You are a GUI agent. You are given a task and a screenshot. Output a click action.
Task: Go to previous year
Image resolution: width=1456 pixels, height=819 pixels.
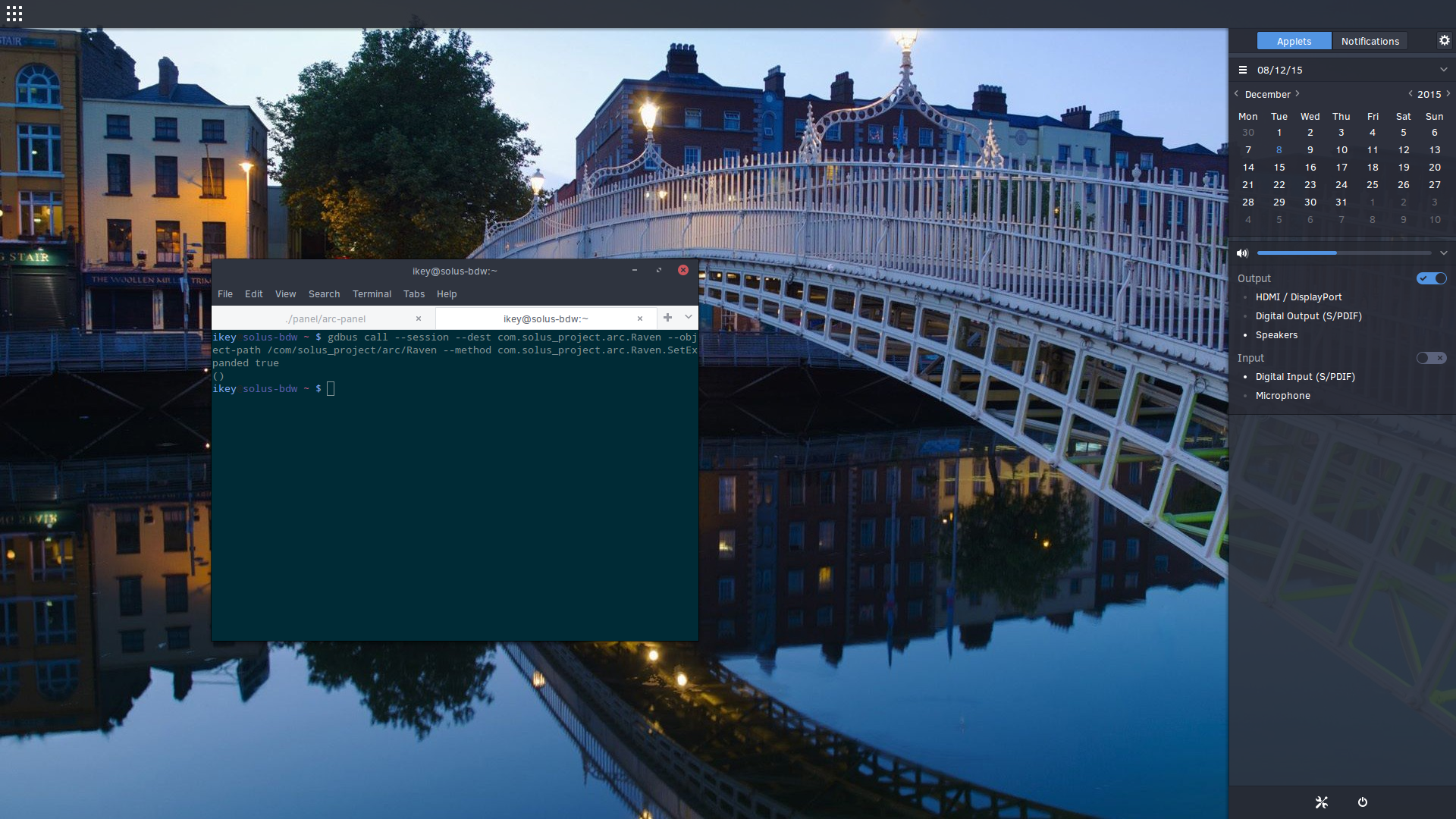(1410, 94)
